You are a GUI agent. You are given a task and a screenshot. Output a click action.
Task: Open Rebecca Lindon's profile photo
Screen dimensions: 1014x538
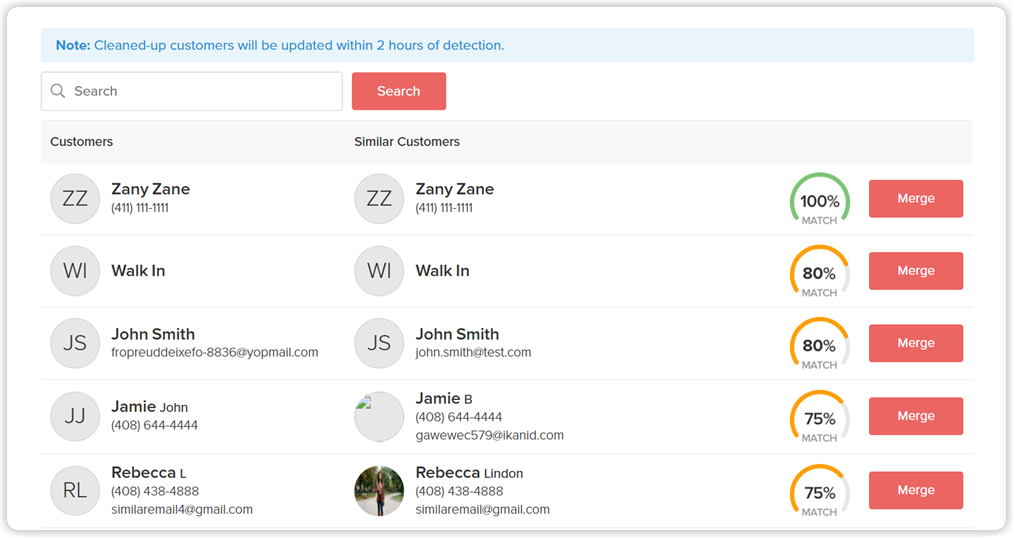(x=379, y=491)
